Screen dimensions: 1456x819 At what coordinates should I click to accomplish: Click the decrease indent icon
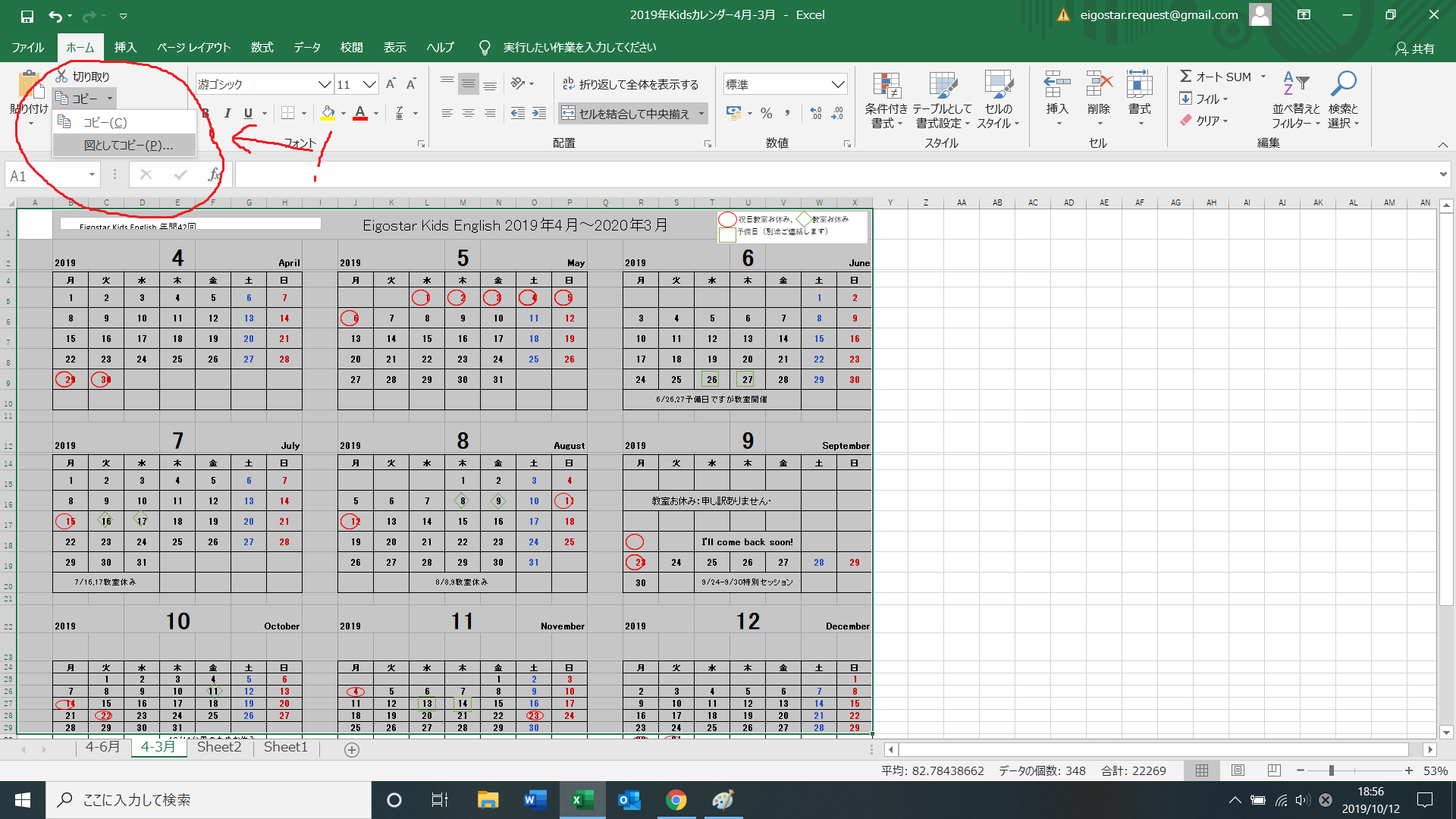coord(518,113)
